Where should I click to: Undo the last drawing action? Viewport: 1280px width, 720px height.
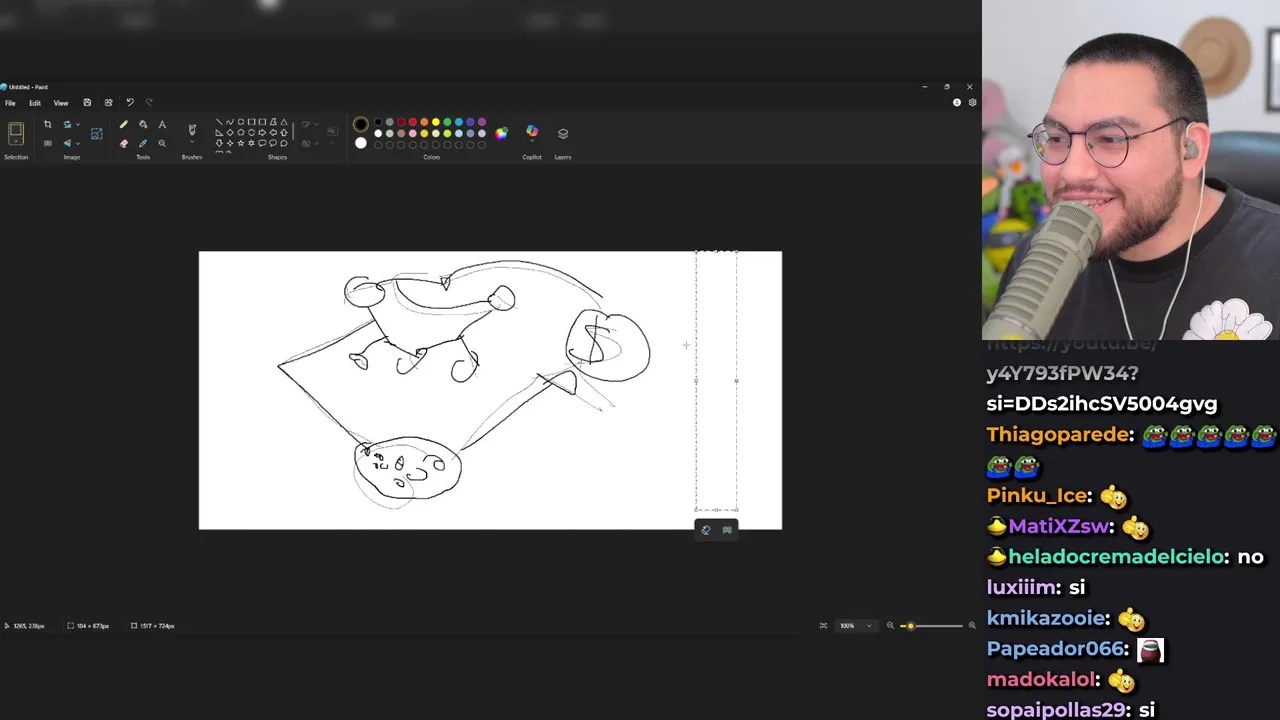(129, 102)
